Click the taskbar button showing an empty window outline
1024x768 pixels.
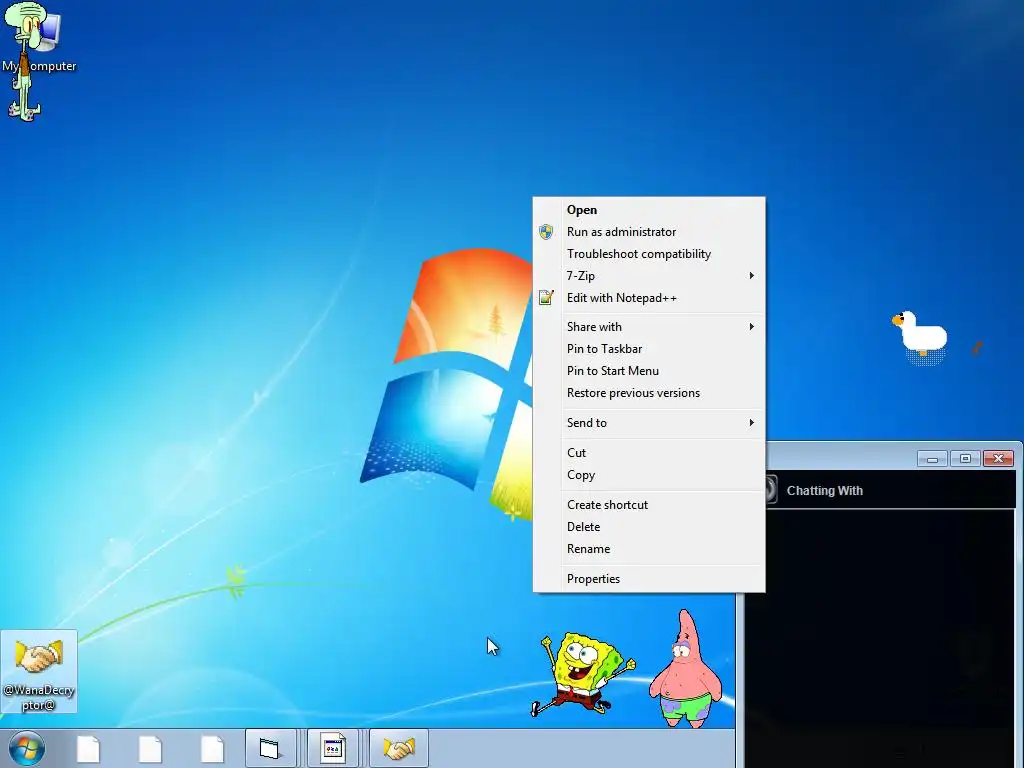271,748
